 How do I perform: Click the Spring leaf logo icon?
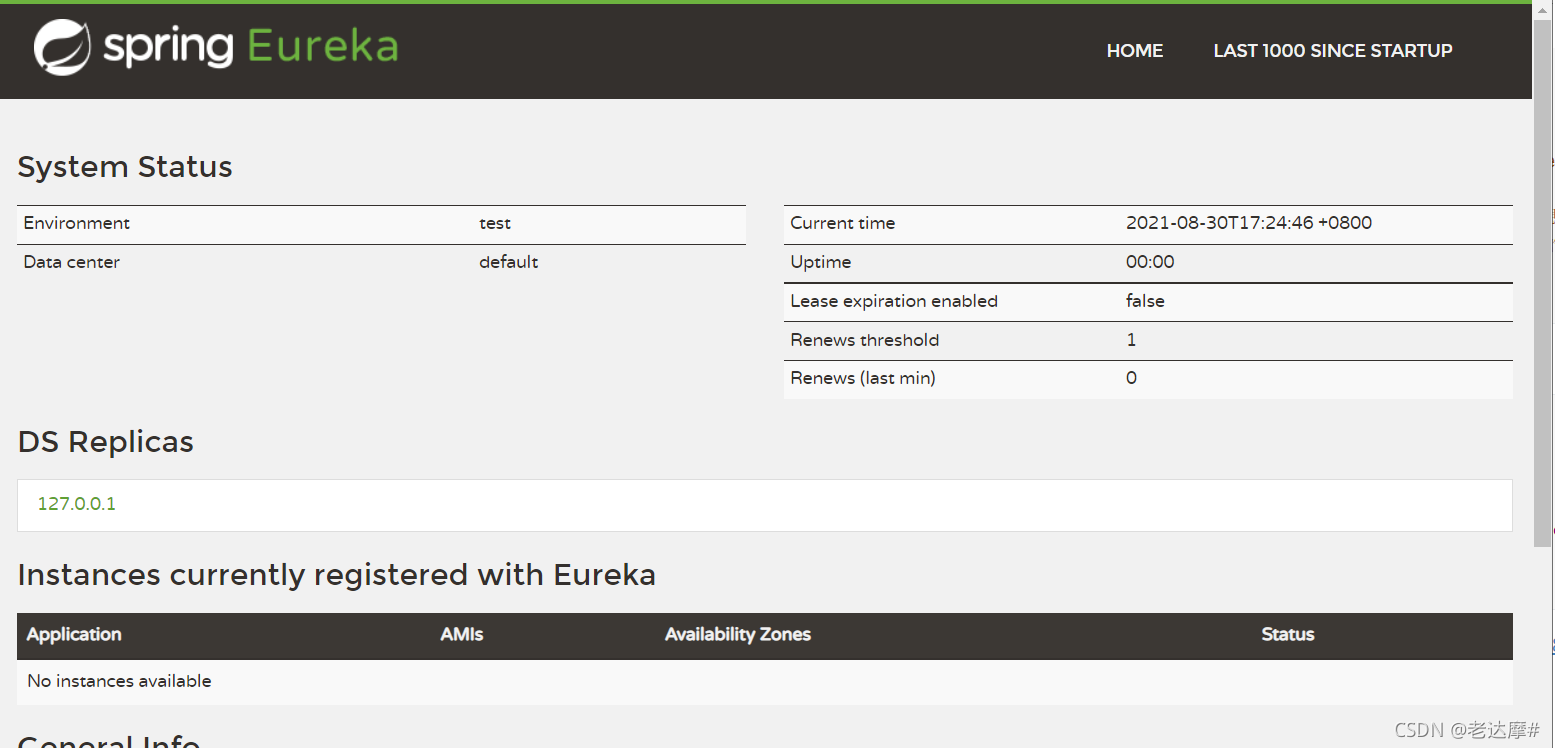[62, 47]
